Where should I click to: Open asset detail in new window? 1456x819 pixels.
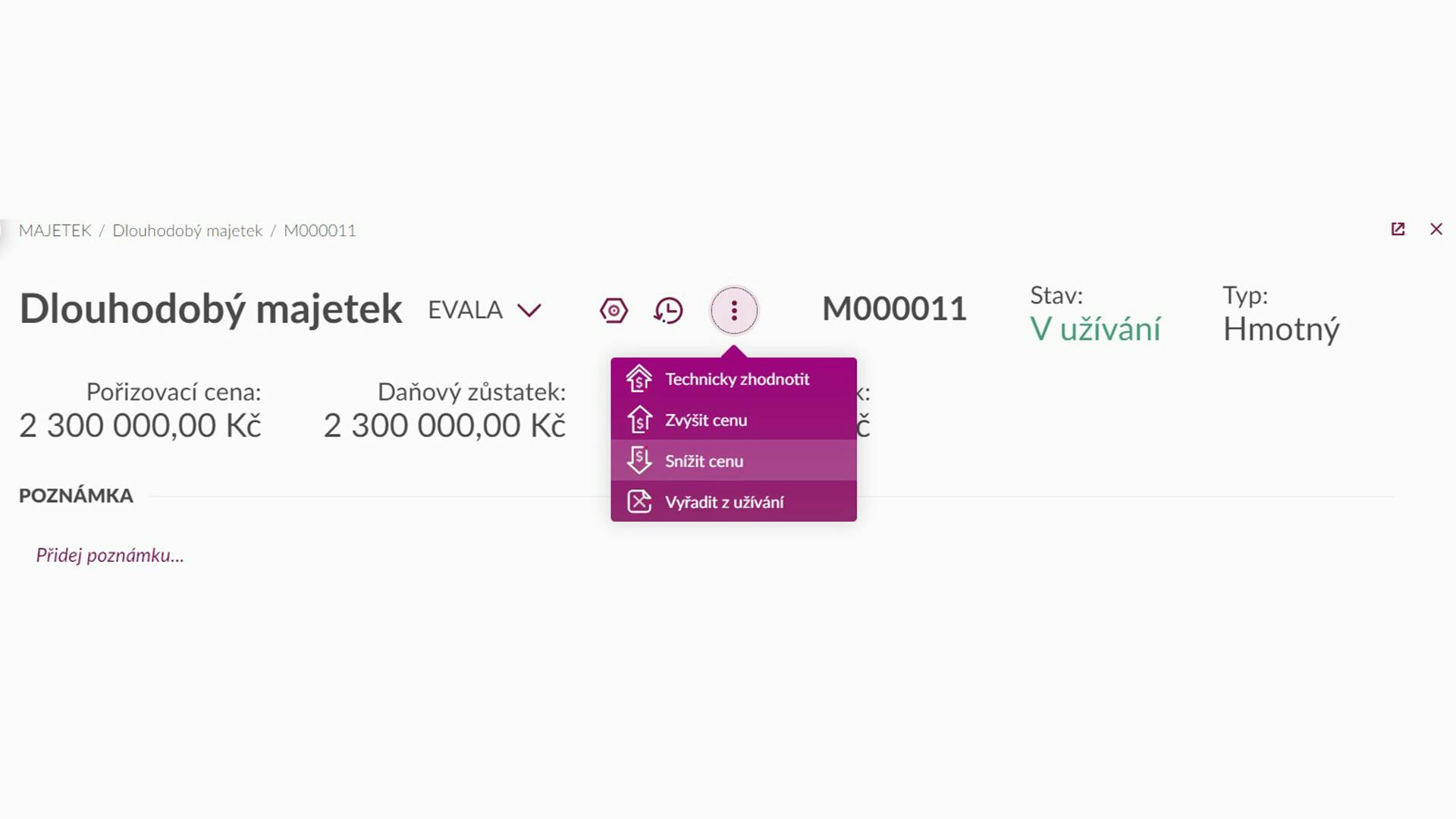pyautogui.click(x=1398, y=229)
